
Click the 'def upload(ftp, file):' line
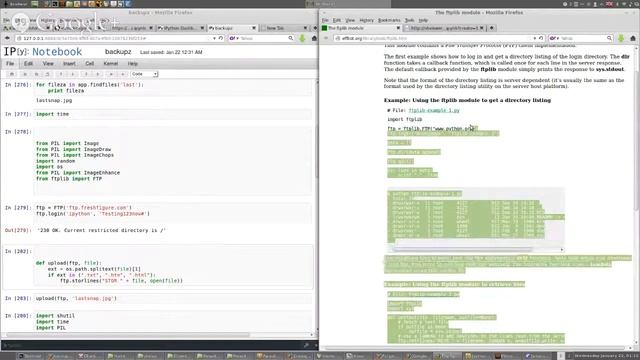69,263
